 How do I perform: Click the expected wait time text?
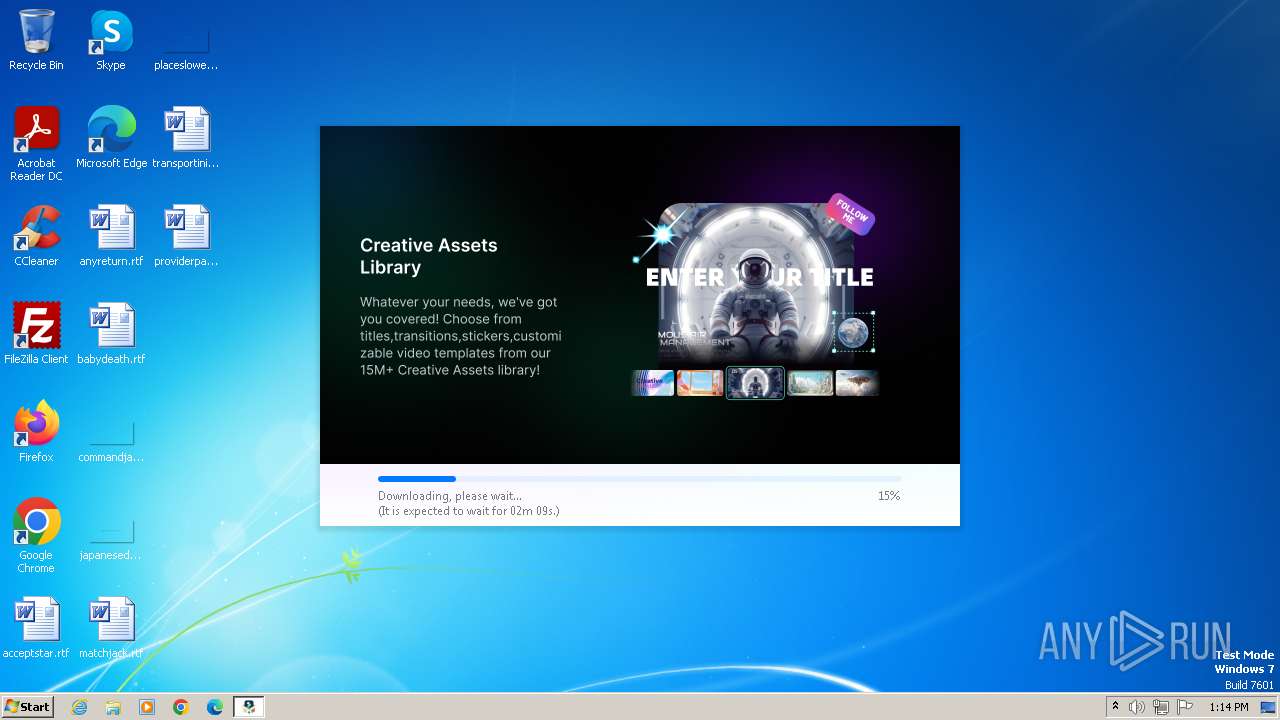pyautogui.click(x=468, y=511)
